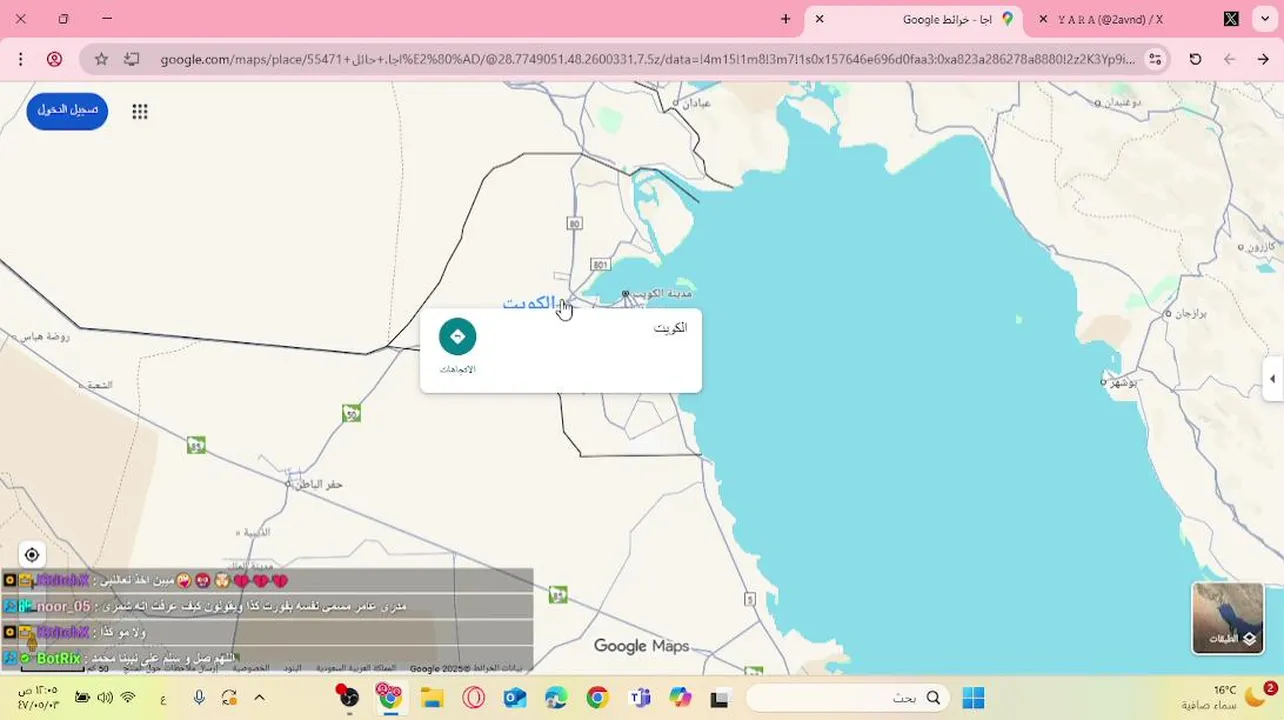
Task: Open File Explorer from the taskbar
Action: tap(432, 698)
